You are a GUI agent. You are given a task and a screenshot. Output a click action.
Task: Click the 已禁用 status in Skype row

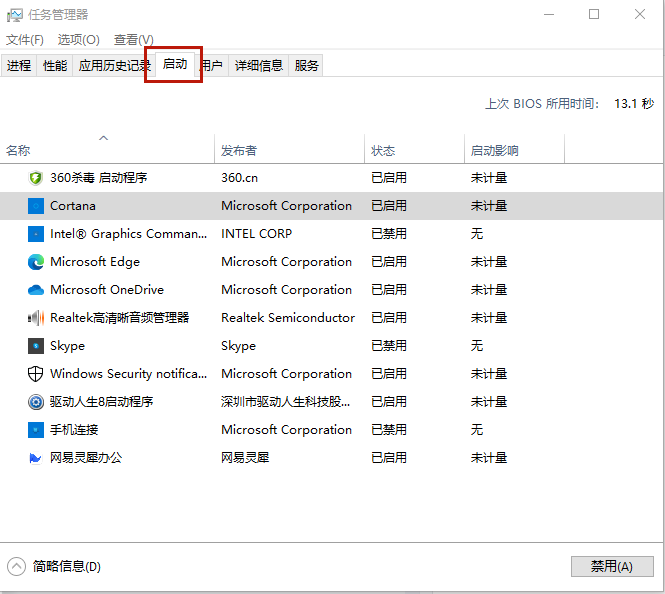pyautogui.click(x=389, y=346)
